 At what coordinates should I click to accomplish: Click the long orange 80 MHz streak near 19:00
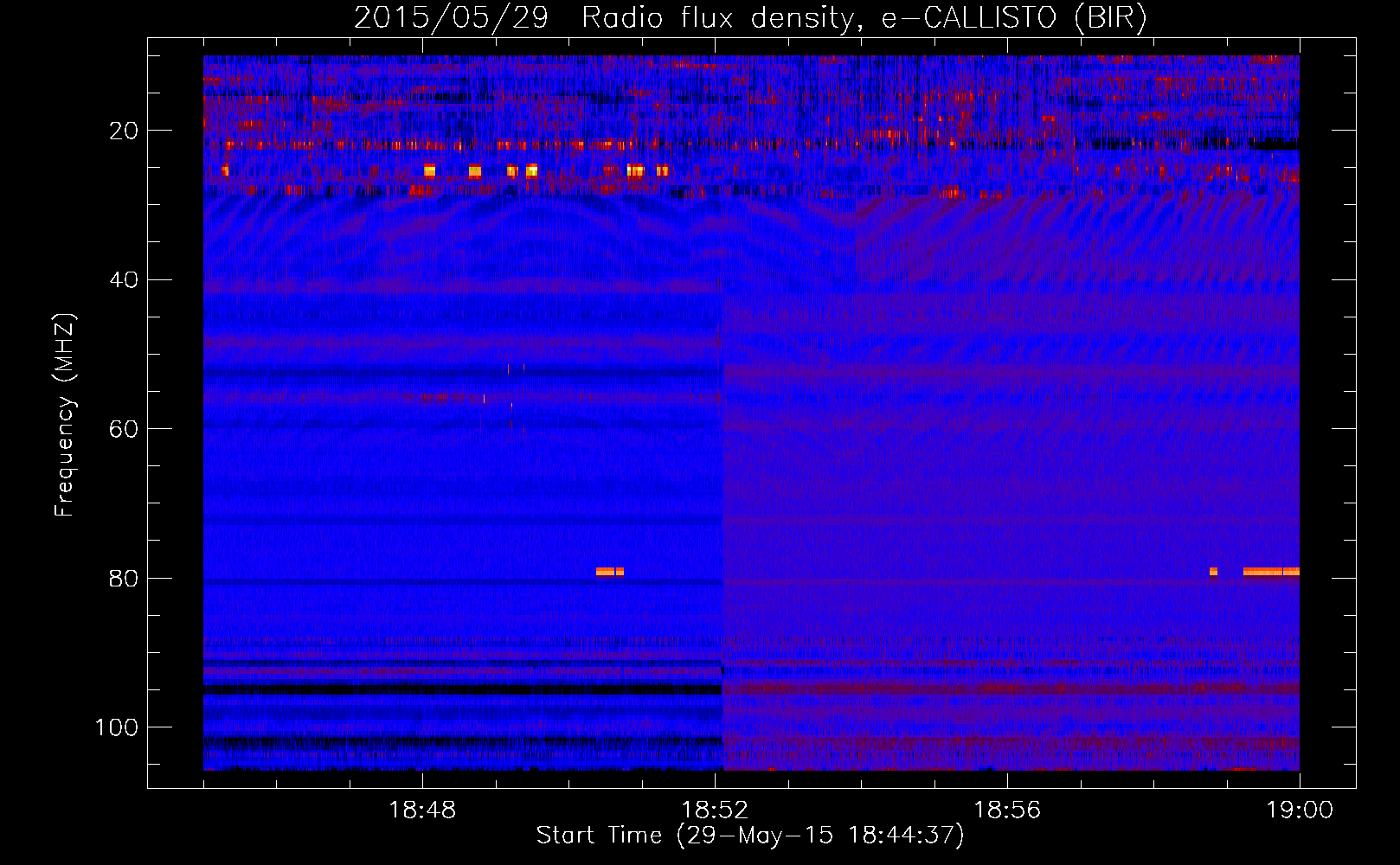tap(1271, 572)
